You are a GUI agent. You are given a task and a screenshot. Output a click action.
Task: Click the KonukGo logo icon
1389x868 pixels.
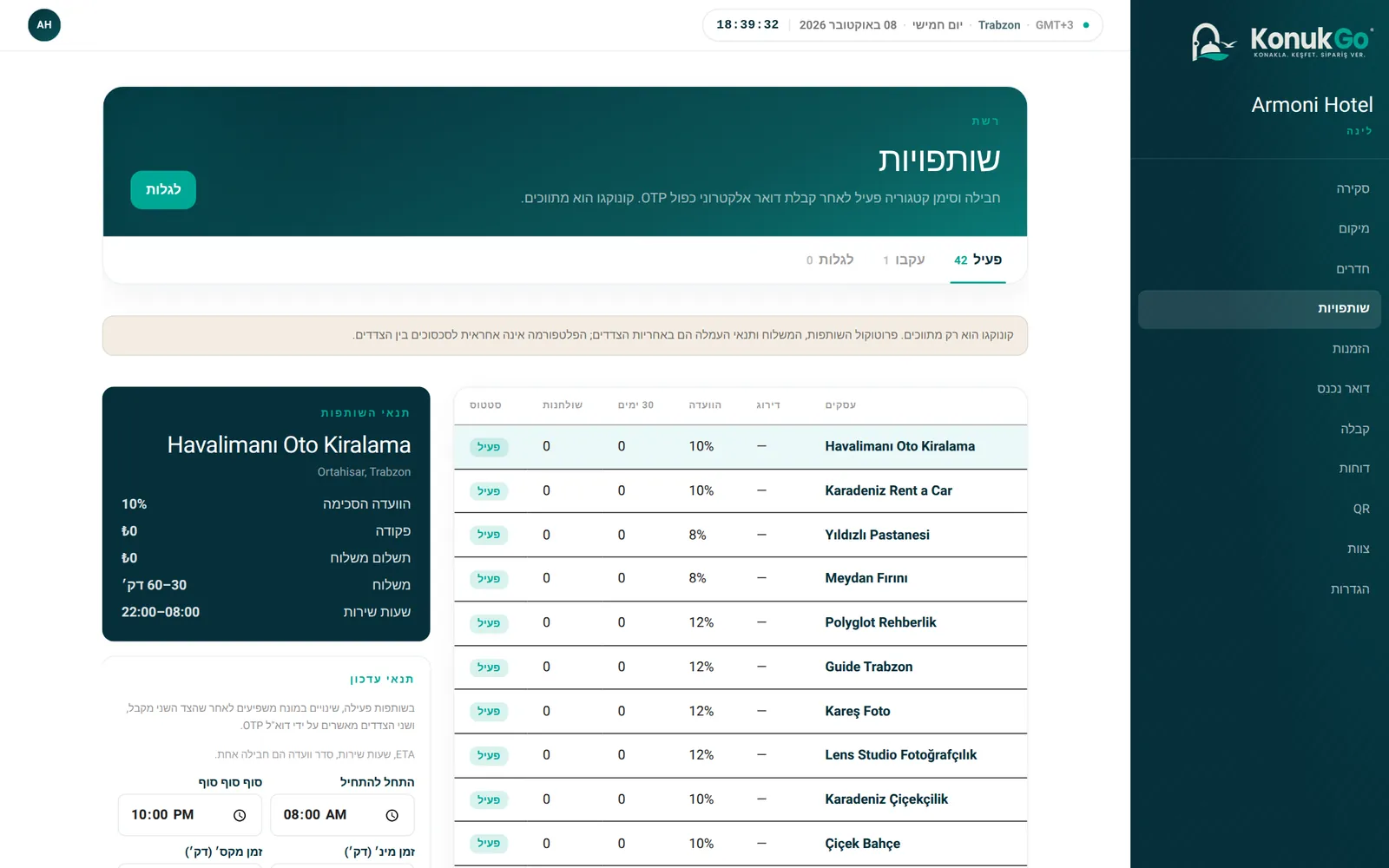1213,42
